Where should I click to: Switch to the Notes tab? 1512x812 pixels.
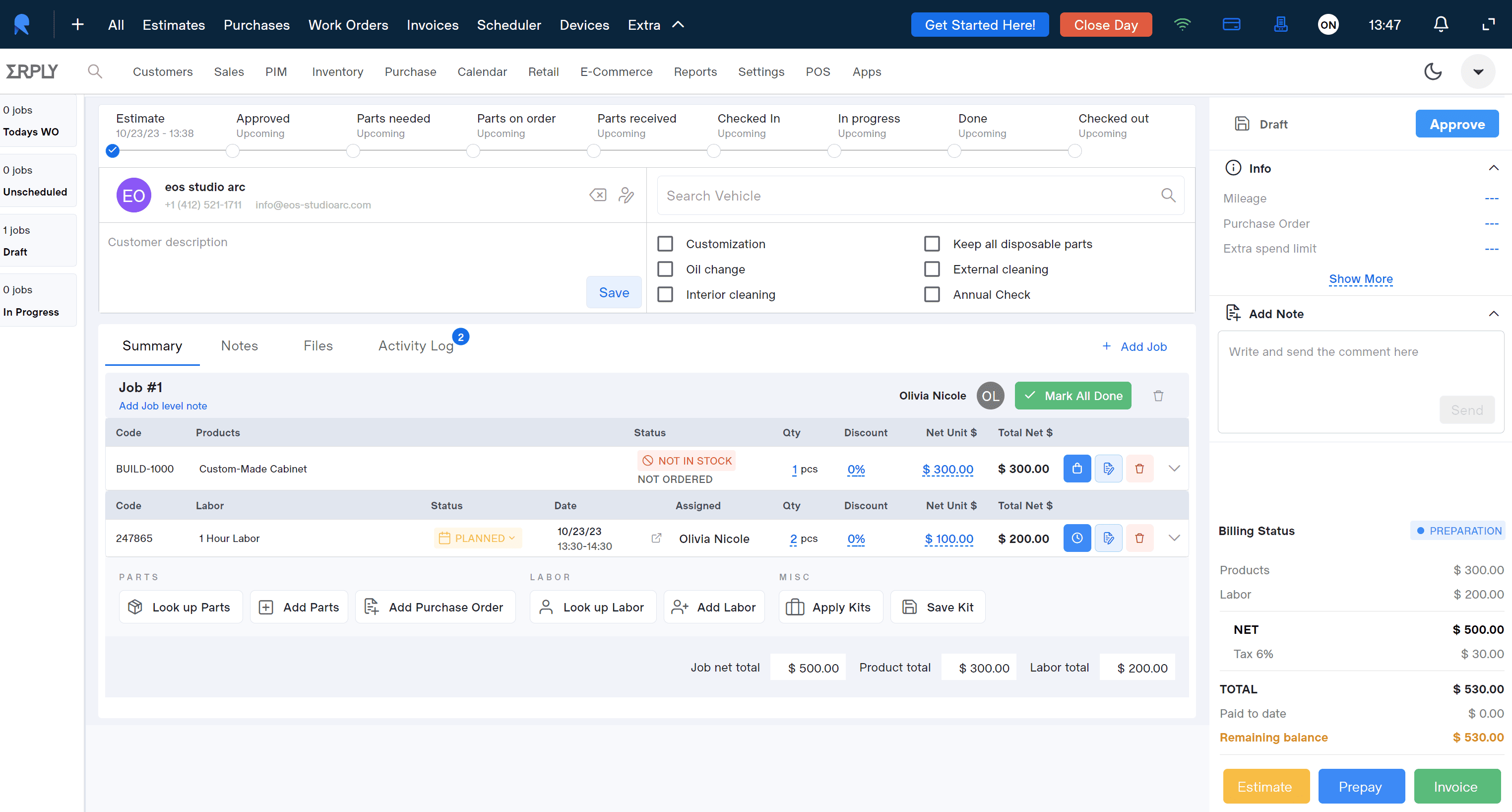(239, 345)
